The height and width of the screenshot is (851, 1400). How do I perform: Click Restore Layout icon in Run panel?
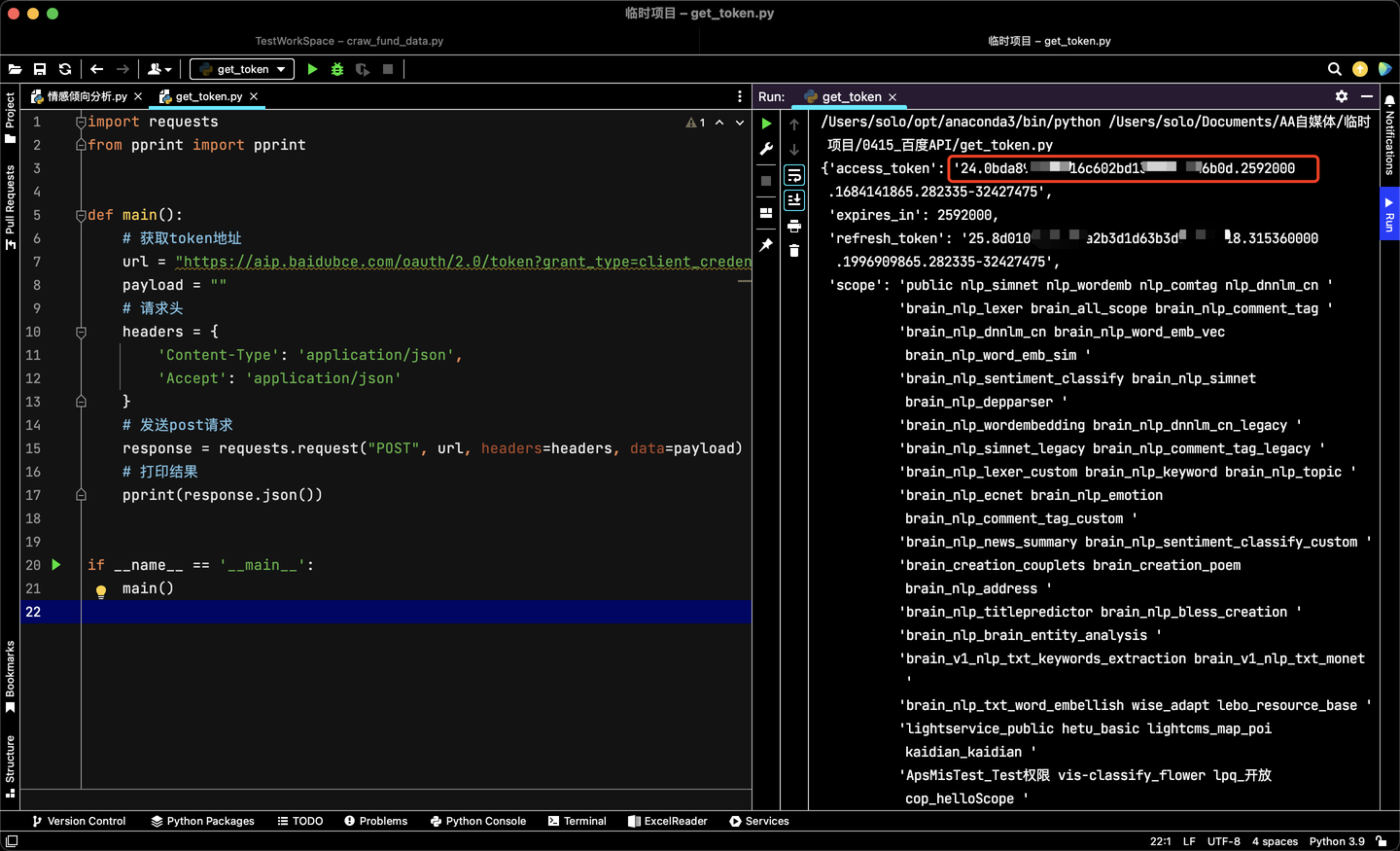tap(766, 212)
